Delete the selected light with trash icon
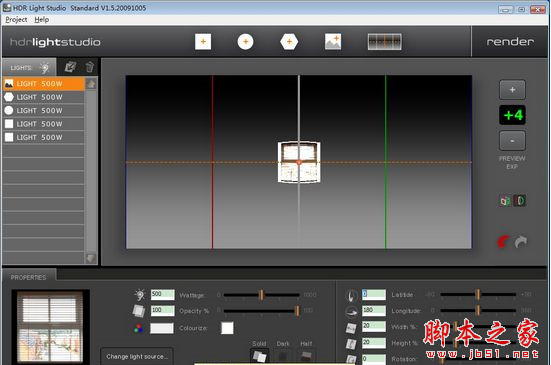 90,66
